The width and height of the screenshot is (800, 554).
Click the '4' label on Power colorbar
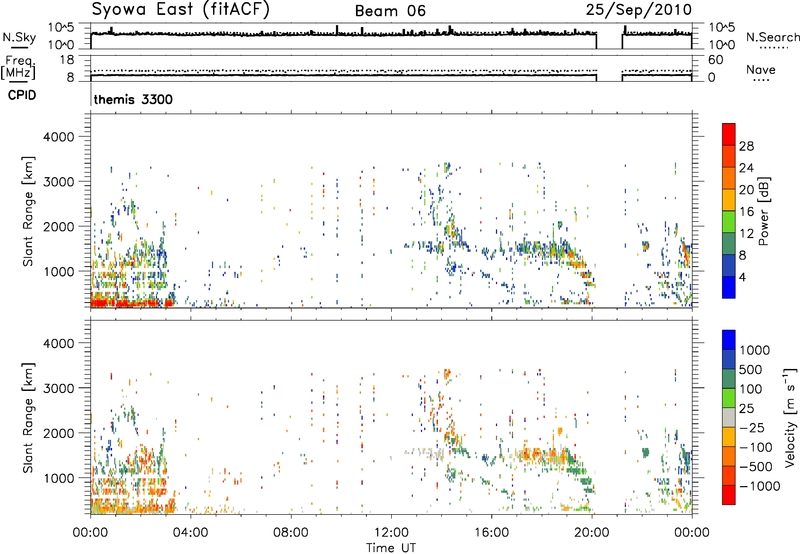(744, 278)
